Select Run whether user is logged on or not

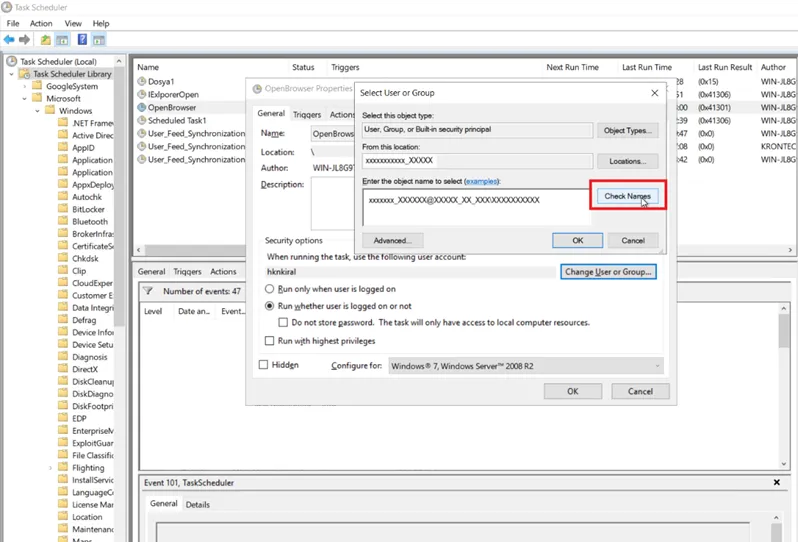pyautogui.click(x=270, y=306)
